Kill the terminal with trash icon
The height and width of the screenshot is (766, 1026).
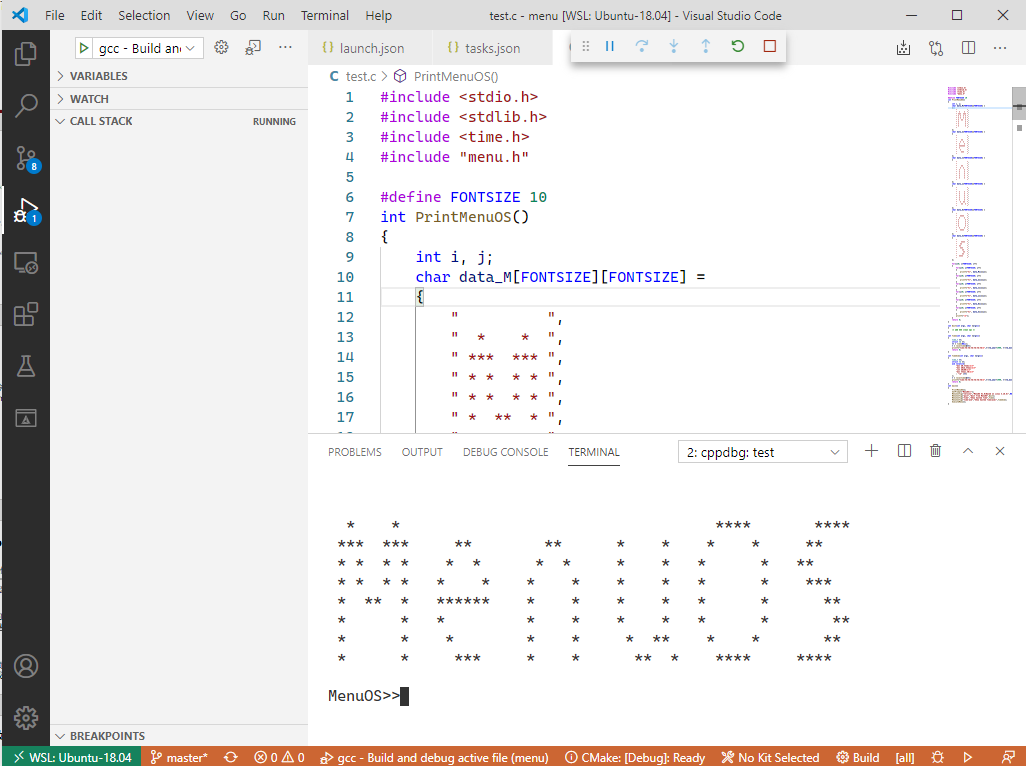pyautogui.click(x=935, y=451)
